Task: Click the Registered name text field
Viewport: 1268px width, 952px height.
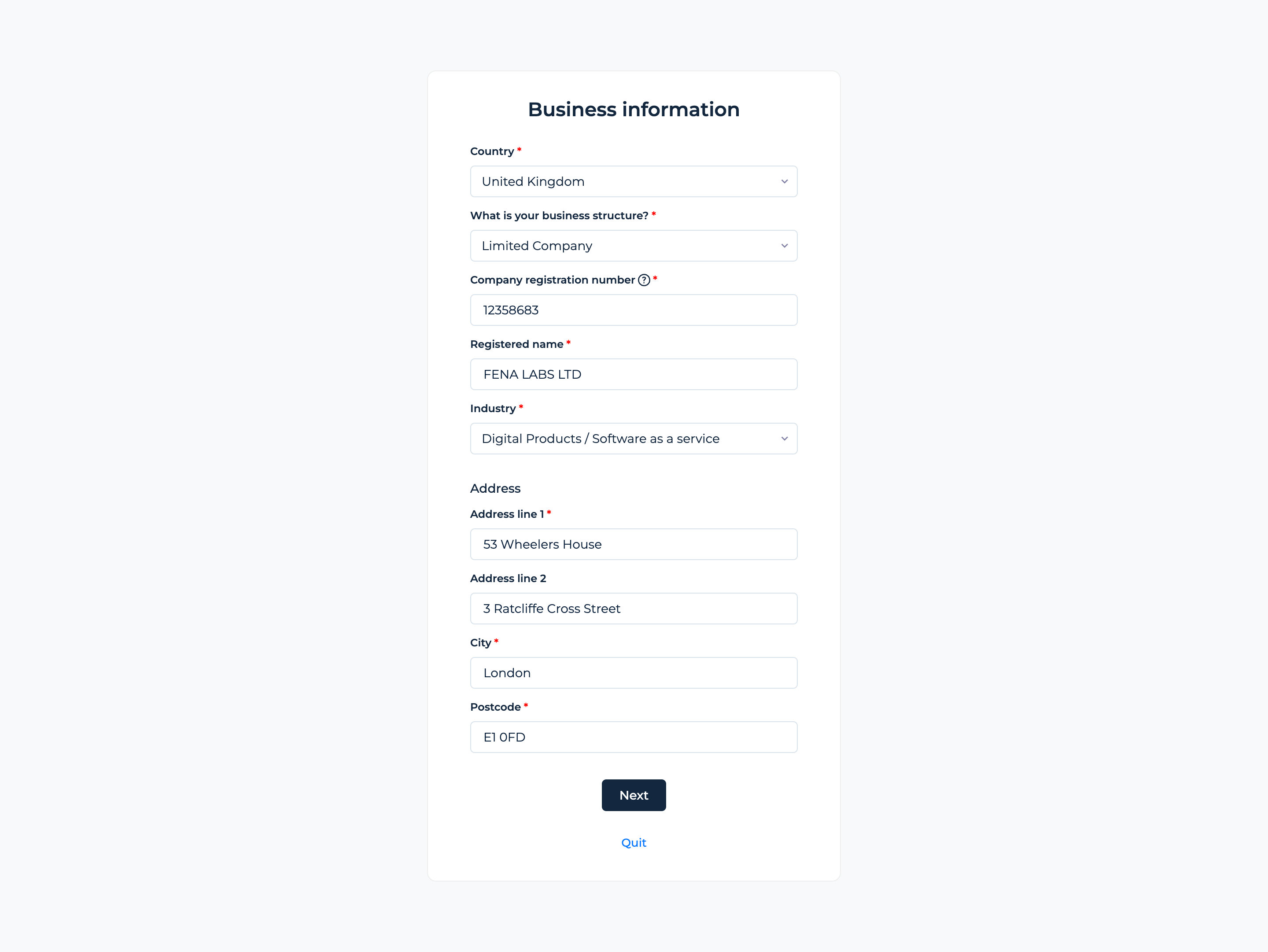Action: coord(634,374)
